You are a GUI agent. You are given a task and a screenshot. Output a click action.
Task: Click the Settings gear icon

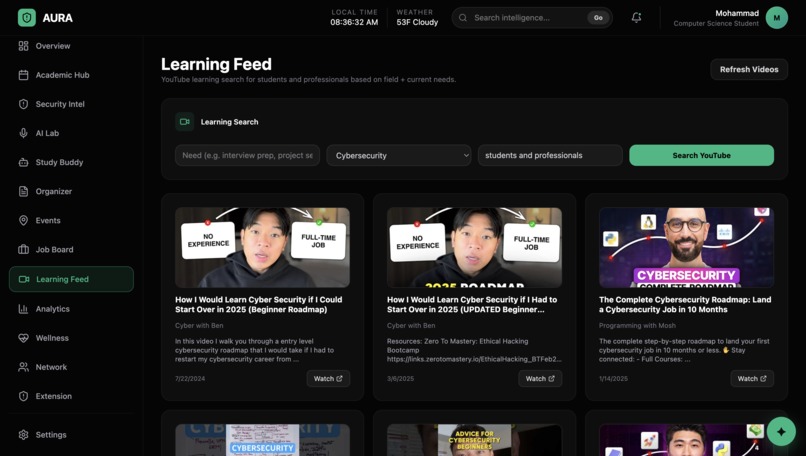point(23,435)
